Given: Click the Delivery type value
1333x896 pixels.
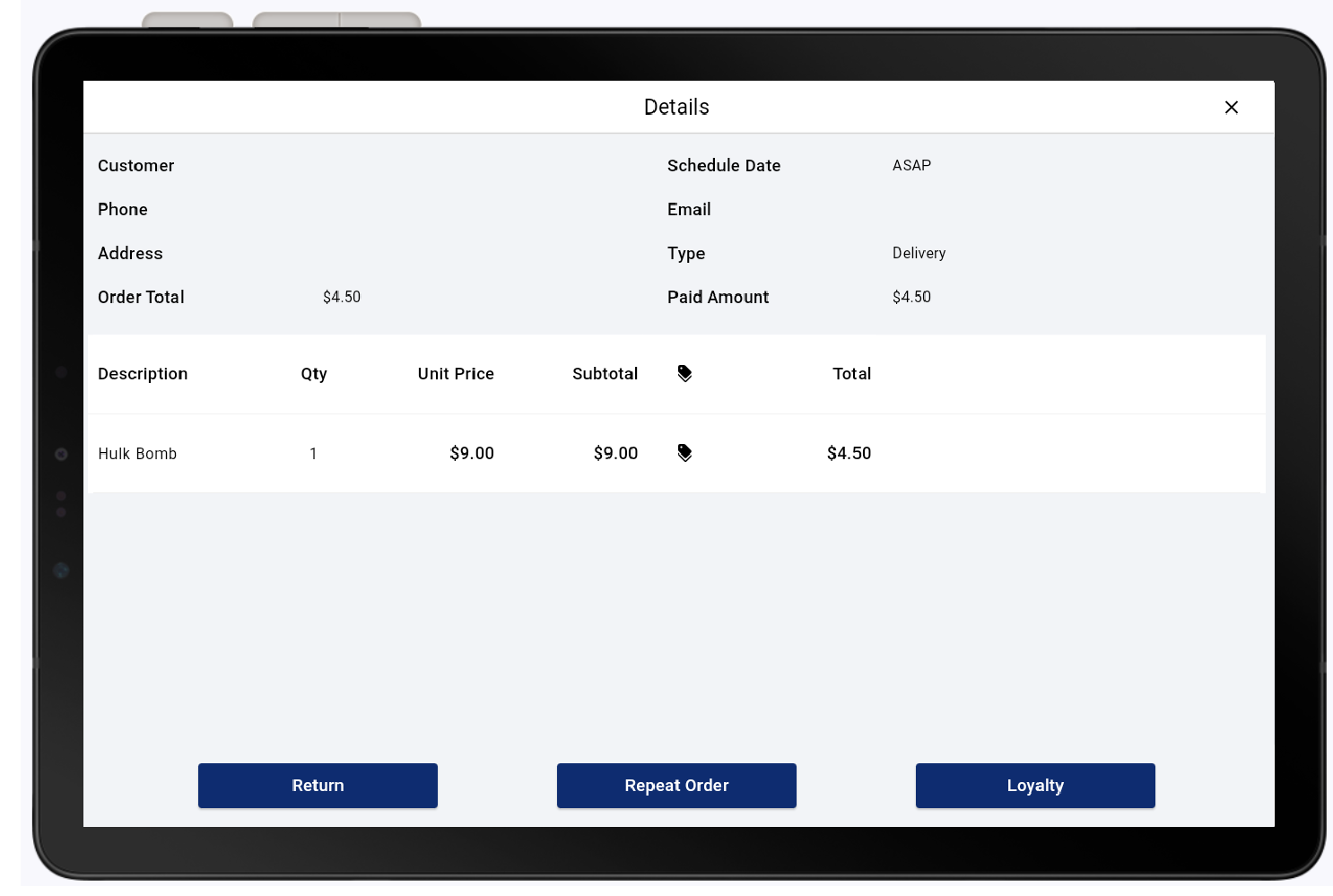Looking at the screenshot, I should [919, 253].
